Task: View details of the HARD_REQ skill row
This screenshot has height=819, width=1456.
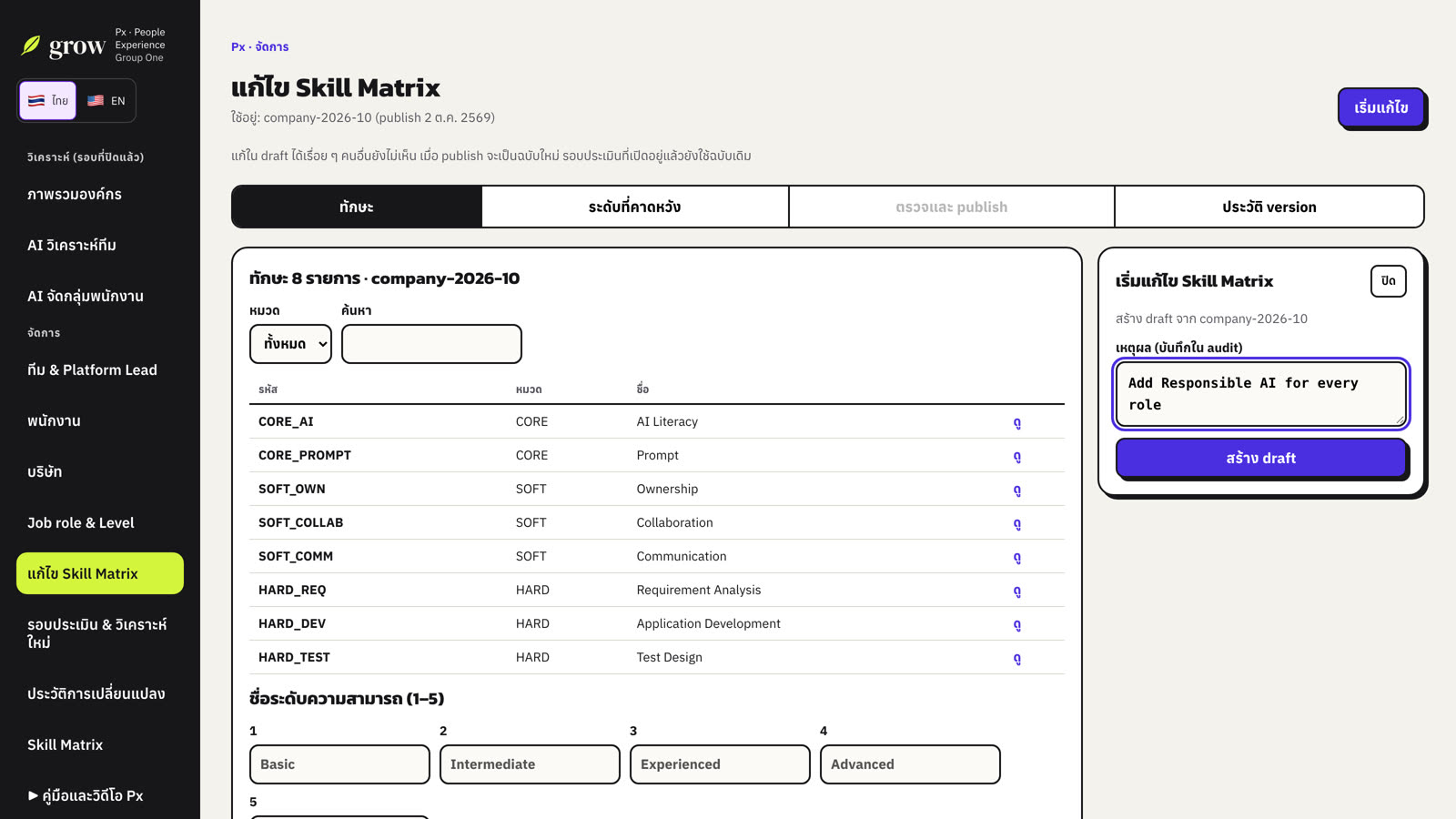Action: coord(1017,591)
